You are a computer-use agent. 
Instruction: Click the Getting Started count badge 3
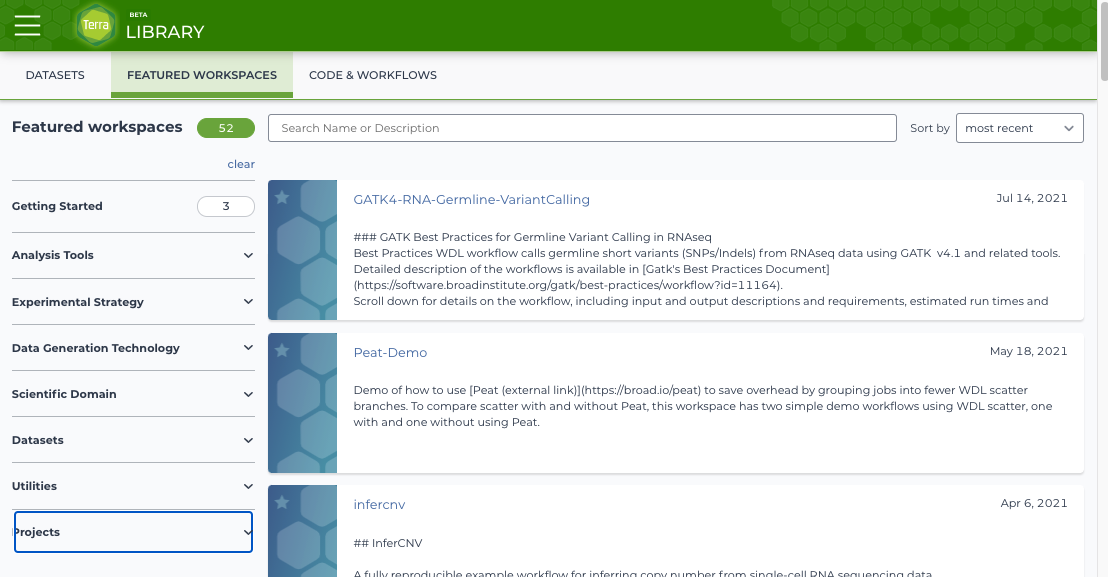(226, 206)
